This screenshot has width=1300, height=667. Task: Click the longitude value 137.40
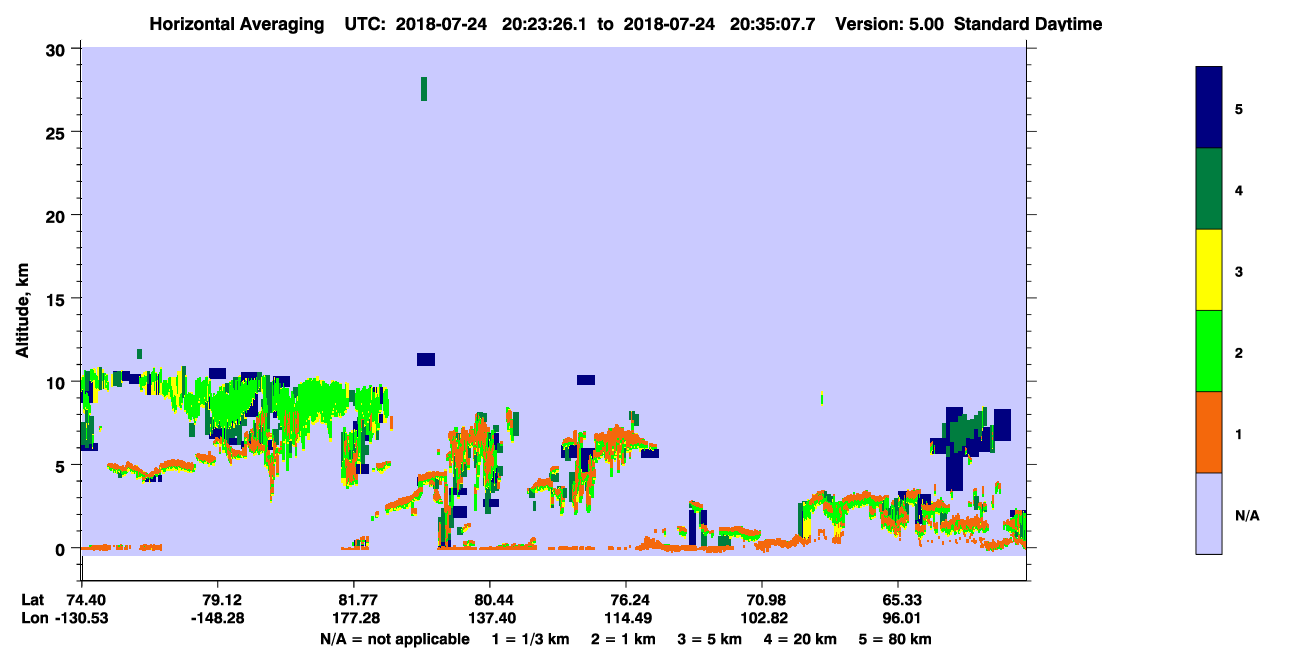[490, 619]
